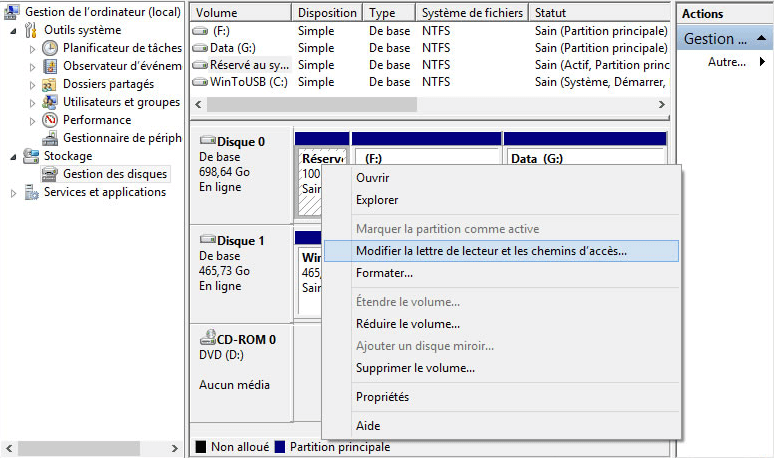This screenshot has height=458, width=774.
Task: Select the Dossiers partagés folder icon
Action: point(50,84)
